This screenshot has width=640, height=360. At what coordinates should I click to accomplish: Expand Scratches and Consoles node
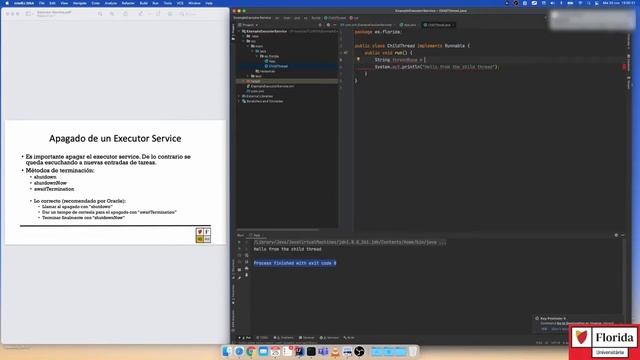coord(239,101)
